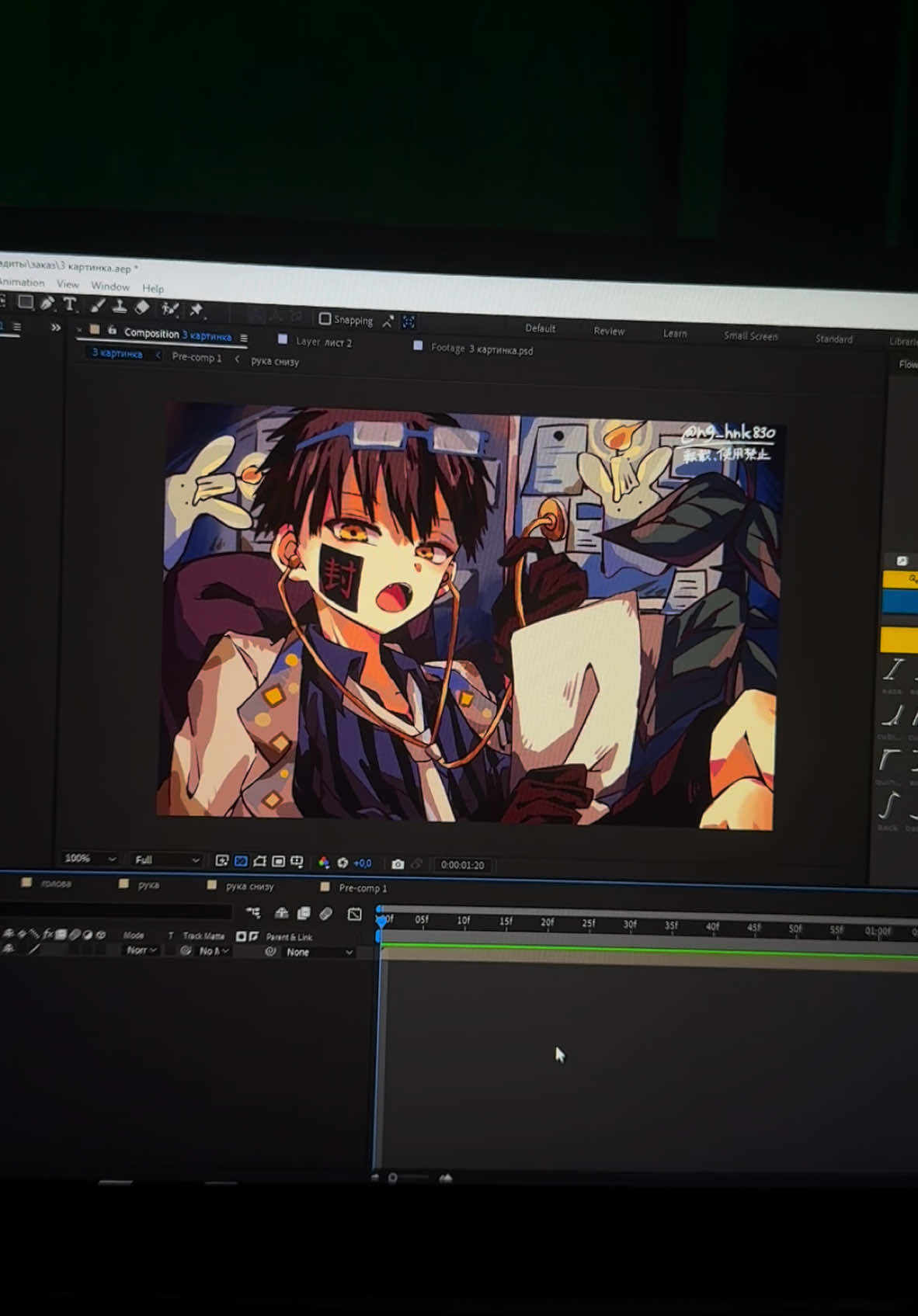This screenshot has width=918, height=1316.
Task: Enable the Snapping checkbox
Action: [325, 318]
